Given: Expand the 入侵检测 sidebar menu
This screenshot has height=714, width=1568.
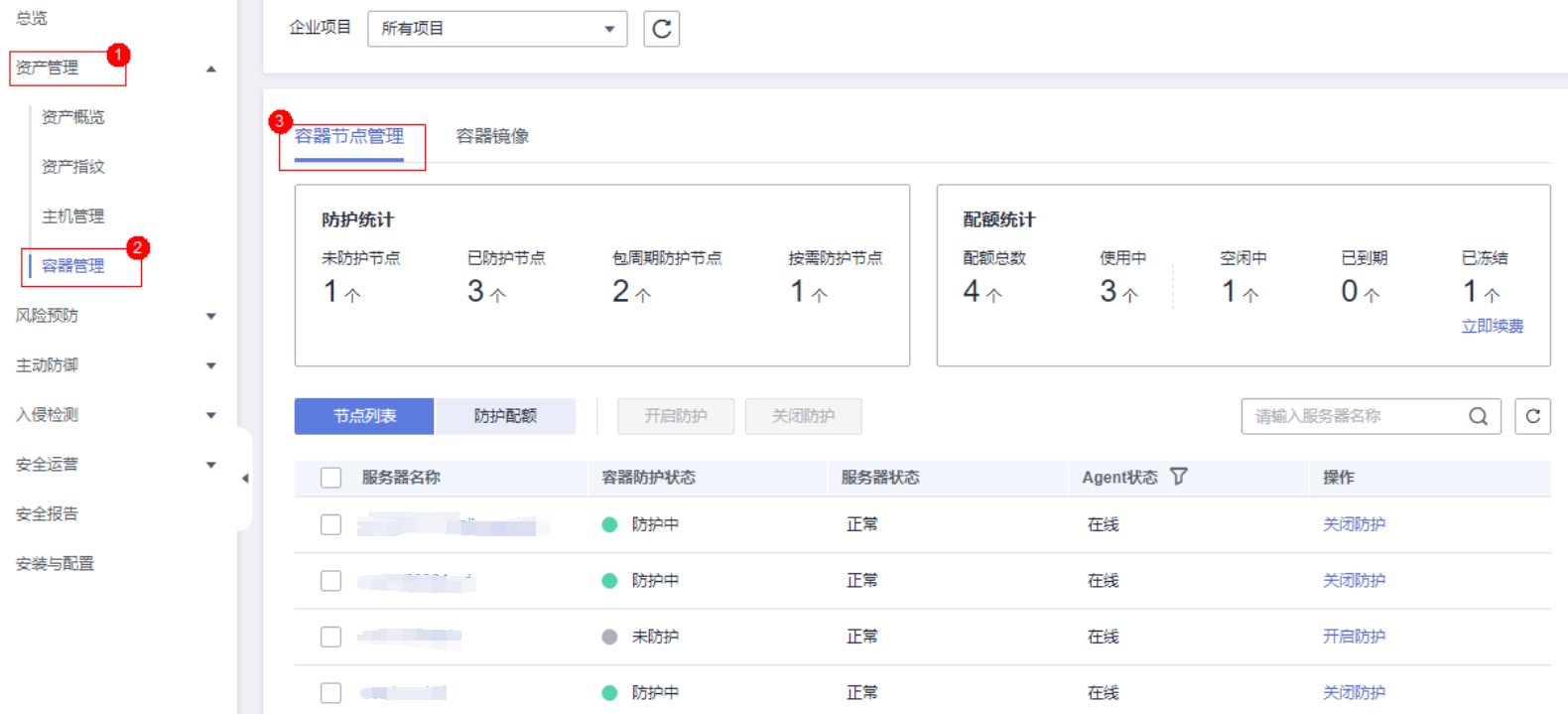Looking at the screenshot, I should pos(210,415).
